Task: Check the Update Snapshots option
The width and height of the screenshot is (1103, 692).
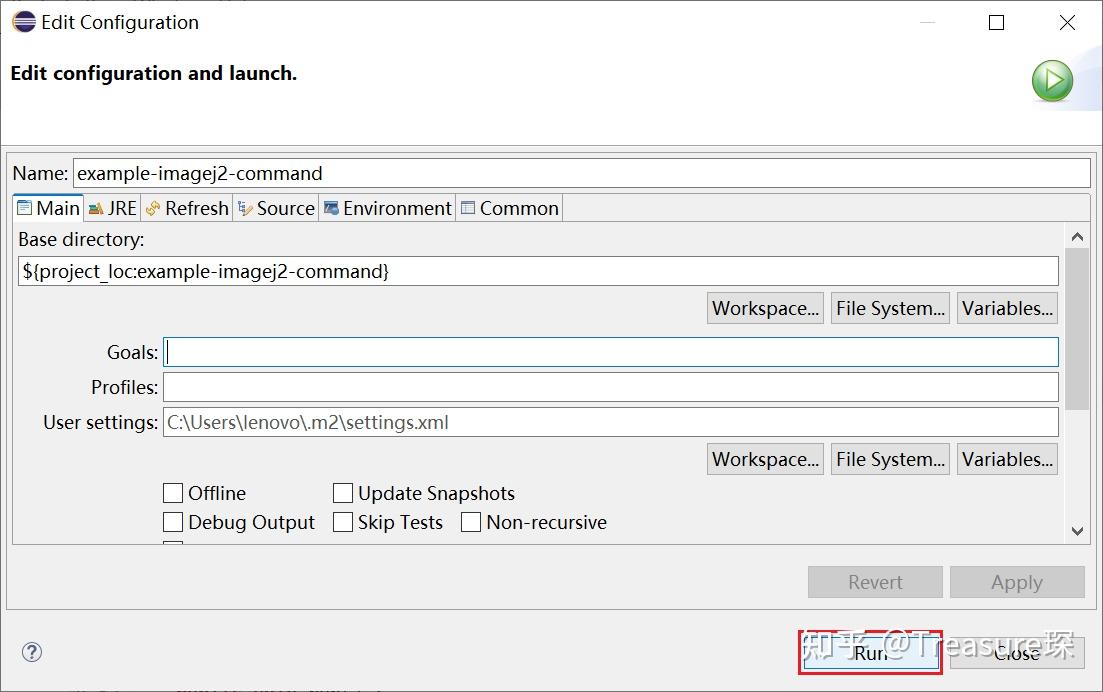Action: click(x=343, y=493)
